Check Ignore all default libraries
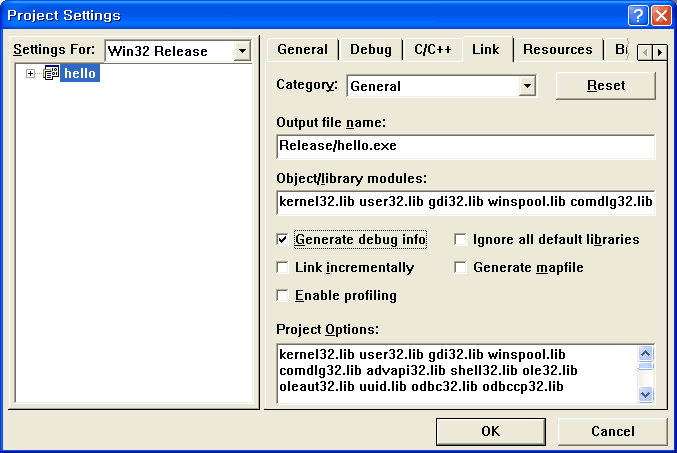677x453 pixels. (x=461, y=240)
